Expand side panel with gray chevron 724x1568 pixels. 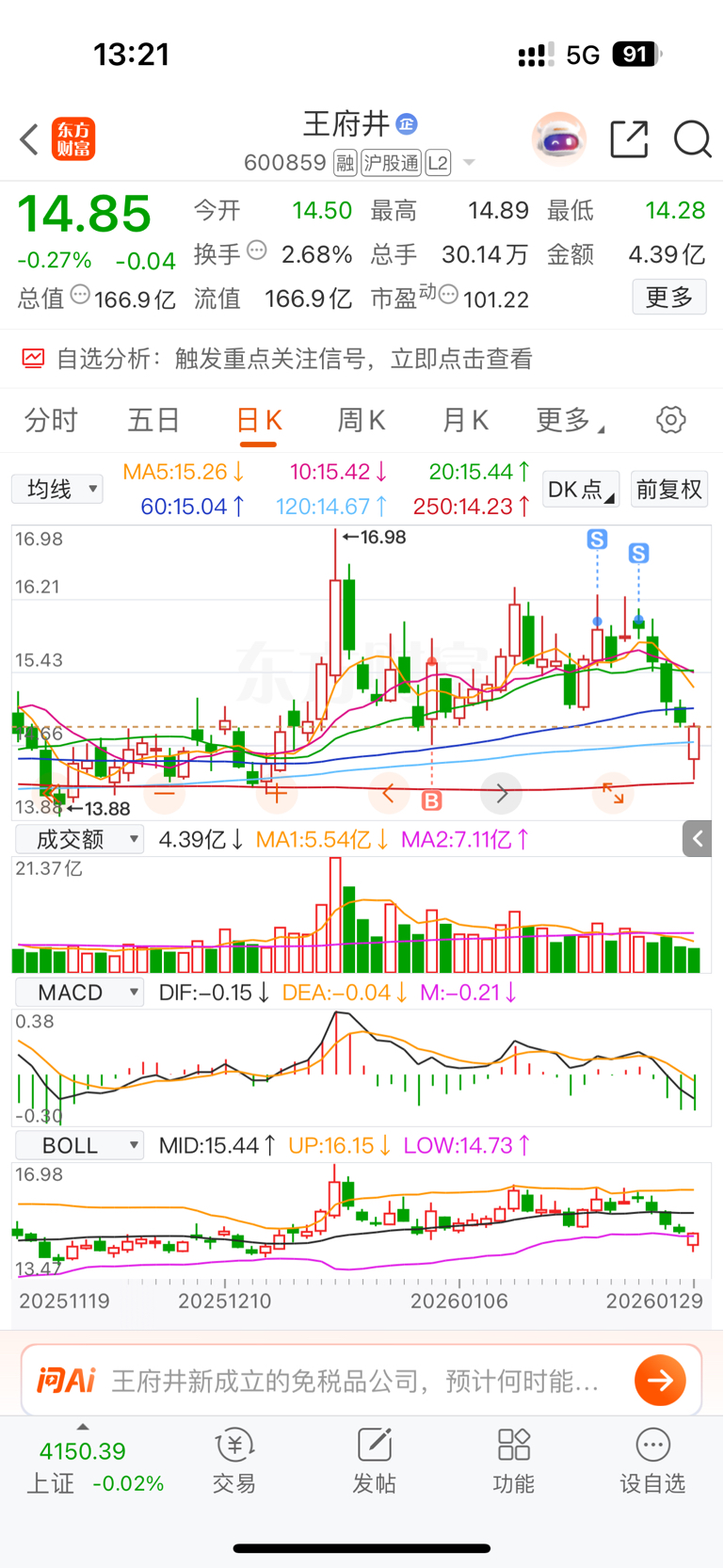(697, 838)
